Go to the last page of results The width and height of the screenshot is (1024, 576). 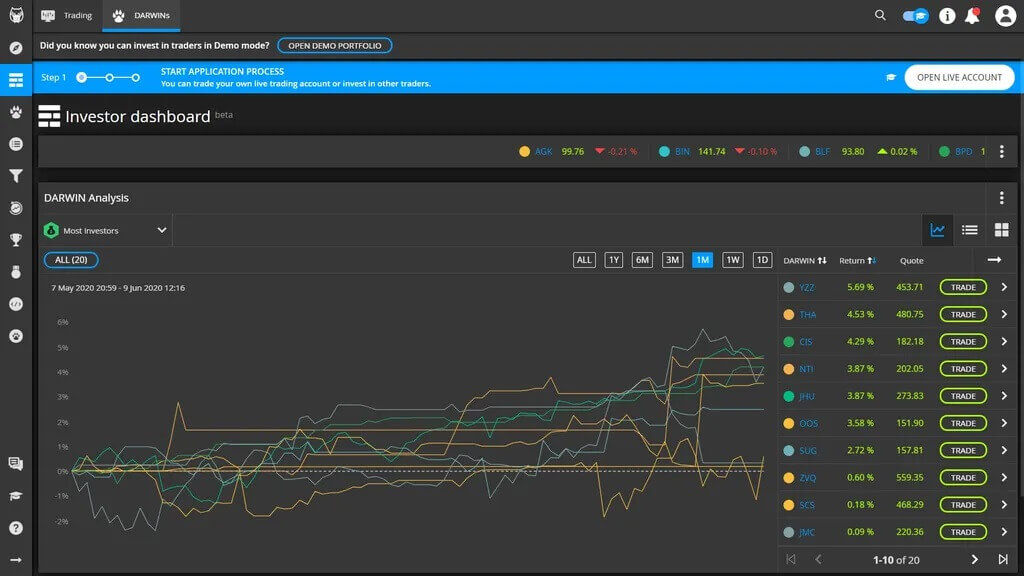1003,559
